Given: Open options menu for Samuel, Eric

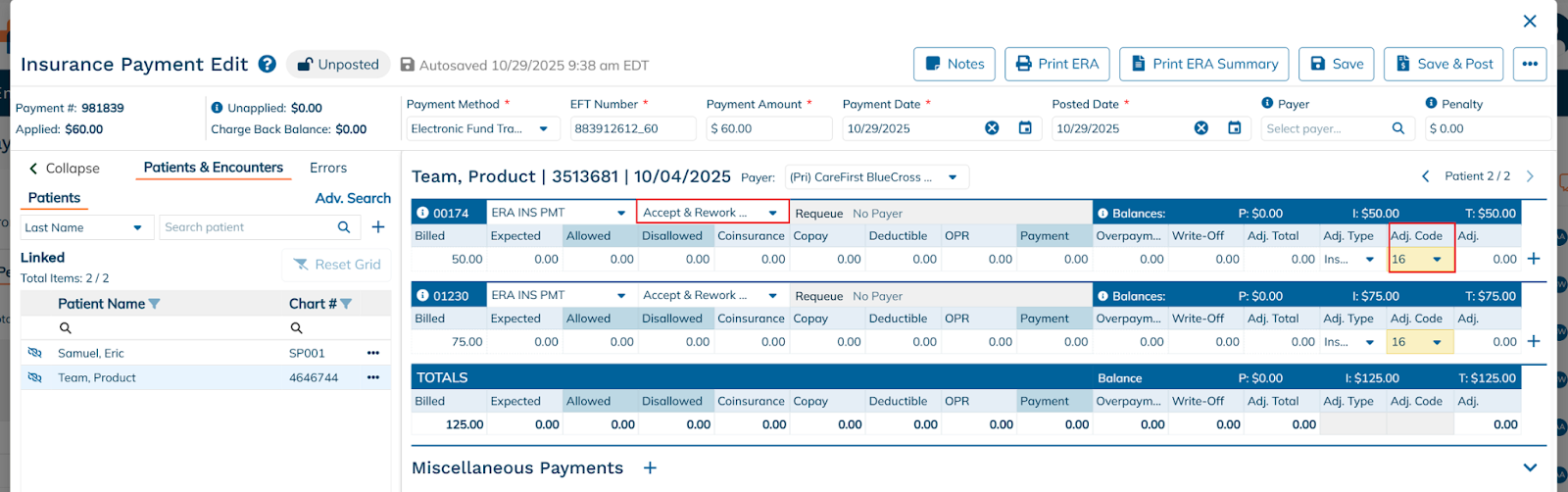Looking at the screenshot, I should (x=373, y=353).
